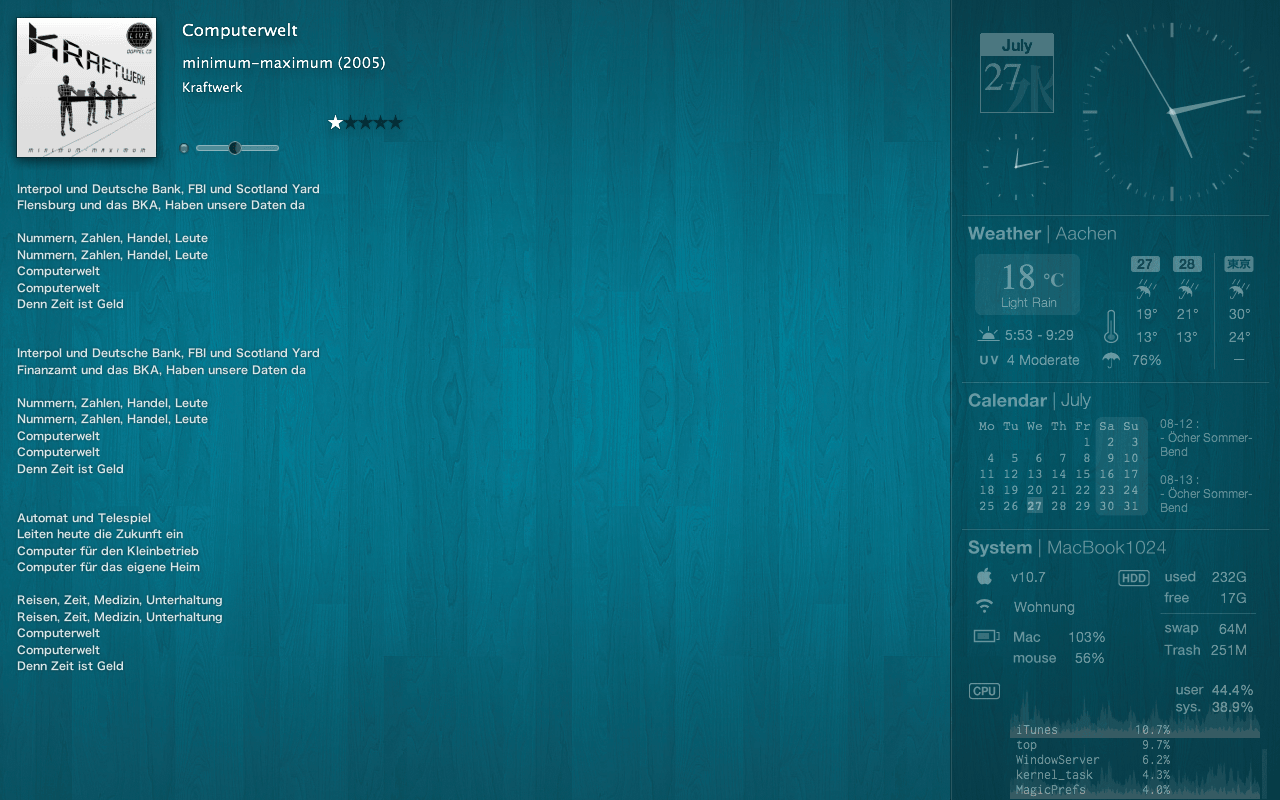Viewport: 1280px width, 800px height.
Task: Click the Wohnung network name
Action: click(x=1044, y=607)
